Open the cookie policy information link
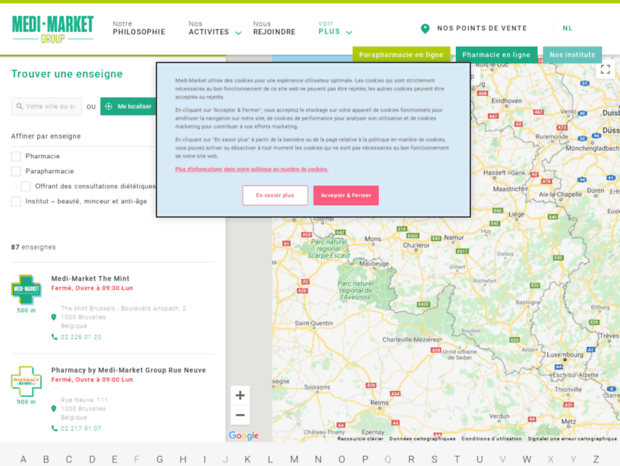The width and height of the screenshot is (620, 466). 251,169
